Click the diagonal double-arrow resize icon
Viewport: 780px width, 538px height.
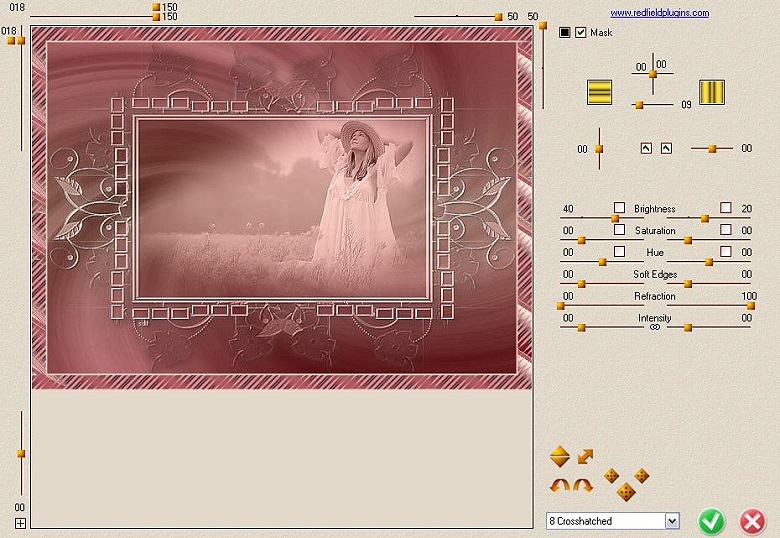585,457
